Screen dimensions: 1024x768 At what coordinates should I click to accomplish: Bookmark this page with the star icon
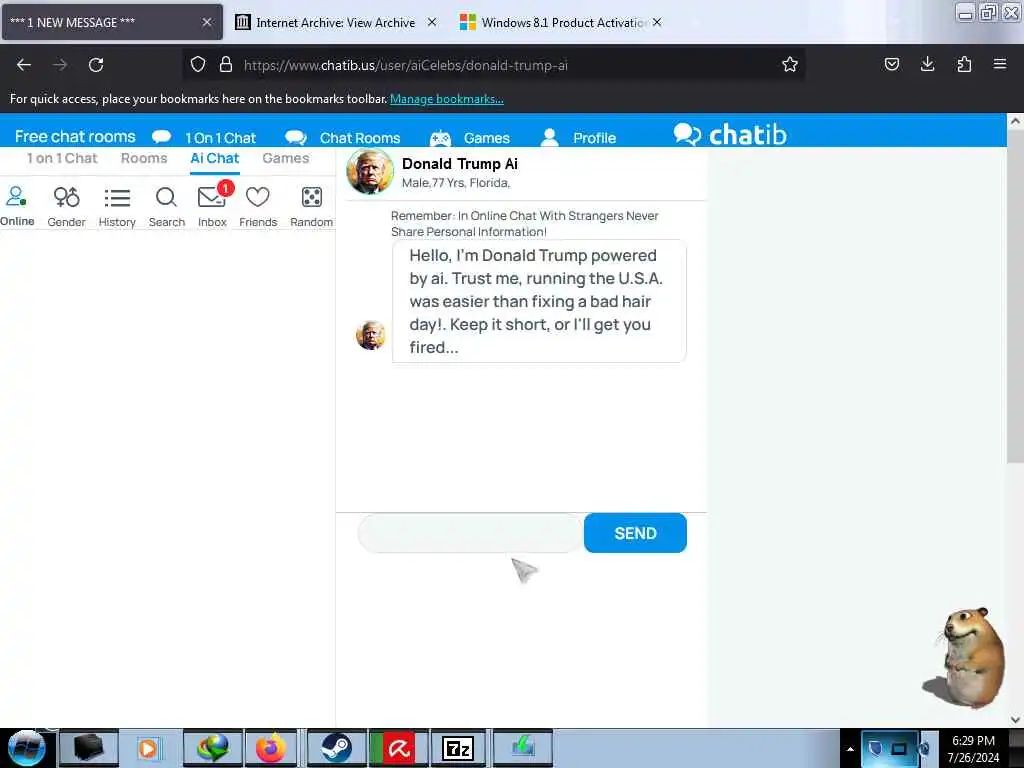pyautogui.click(x=790, y=65)
